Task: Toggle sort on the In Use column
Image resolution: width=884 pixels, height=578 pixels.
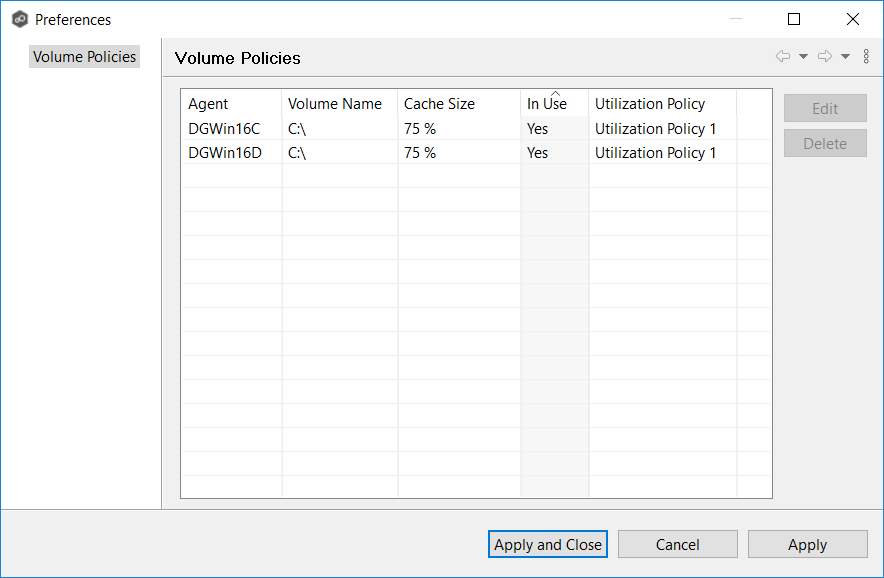Action: (x=553, y=104)
